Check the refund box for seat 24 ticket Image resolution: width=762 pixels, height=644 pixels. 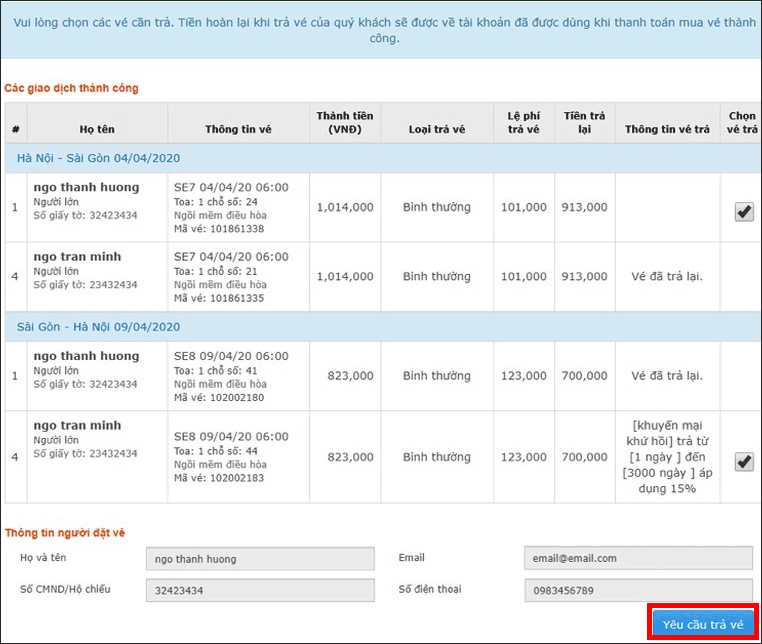pyautogui.click(x=743, y=211)
